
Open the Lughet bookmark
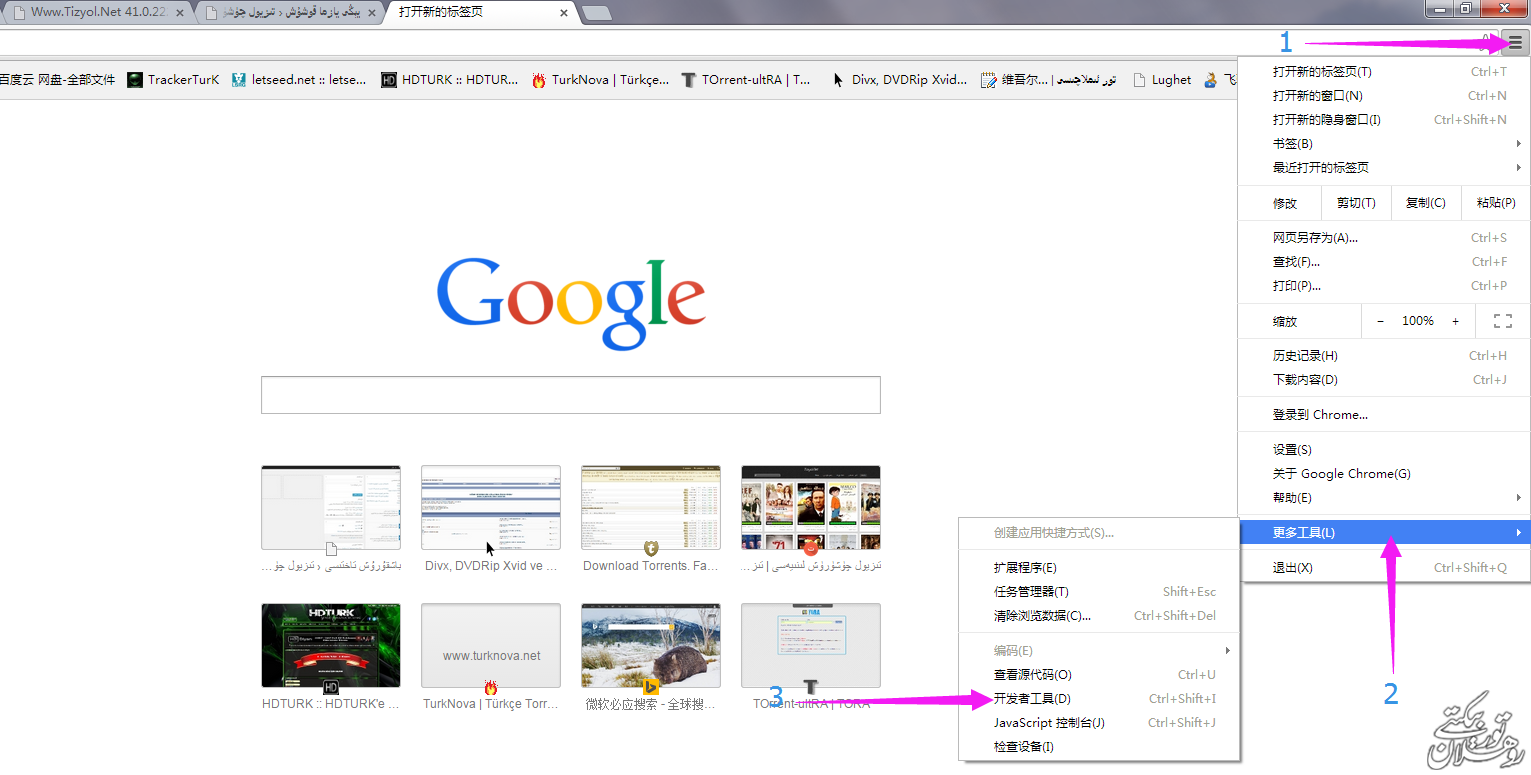pyautogui.click(x=1161, y=80)
